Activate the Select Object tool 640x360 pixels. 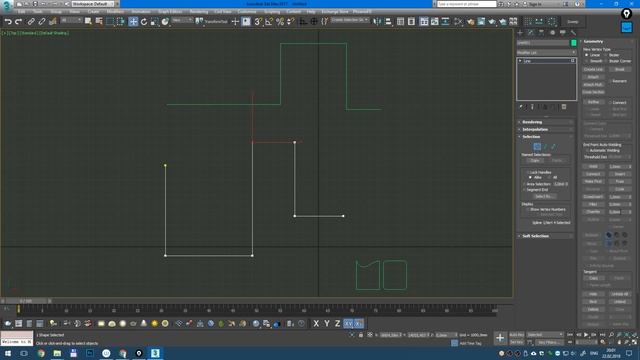(x=88, y=22)
